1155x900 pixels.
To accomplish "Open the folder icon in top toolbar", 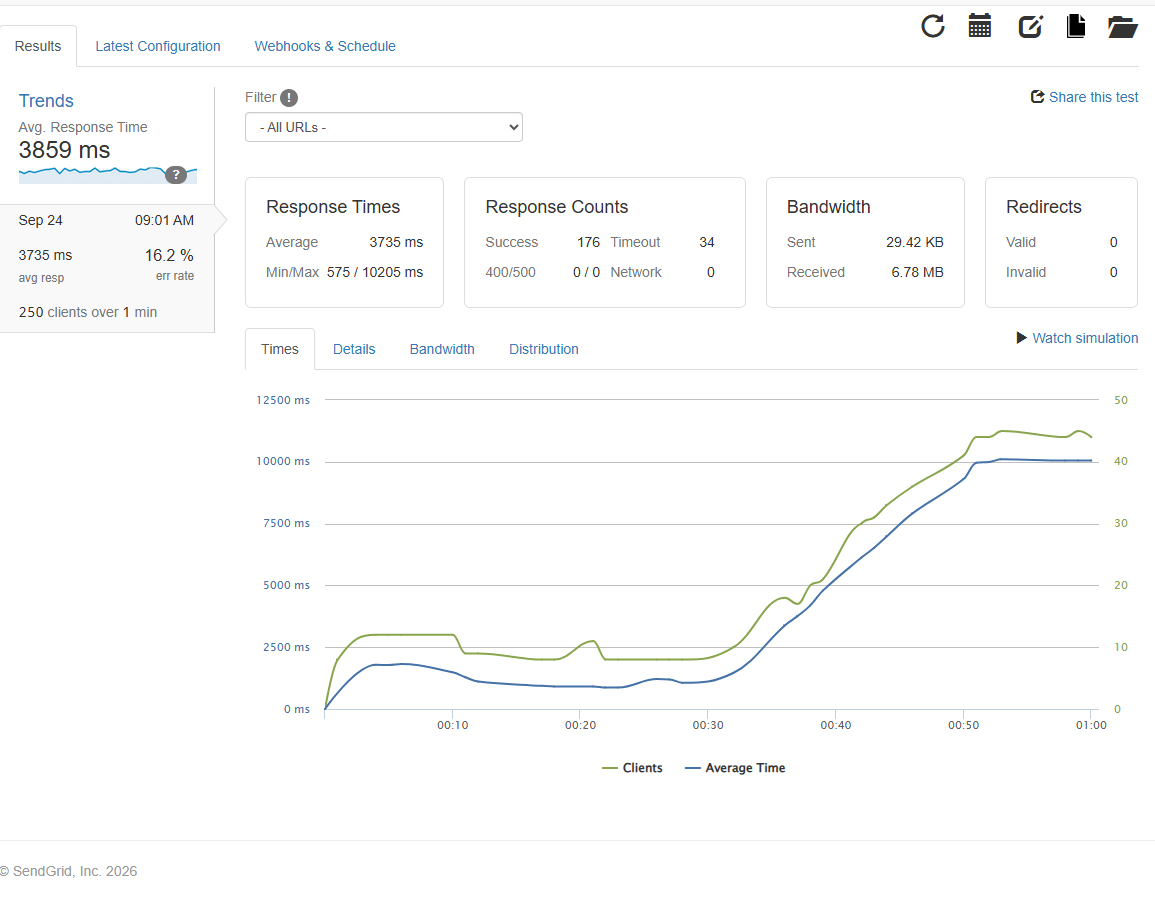I will click(x=1123, y=27).
